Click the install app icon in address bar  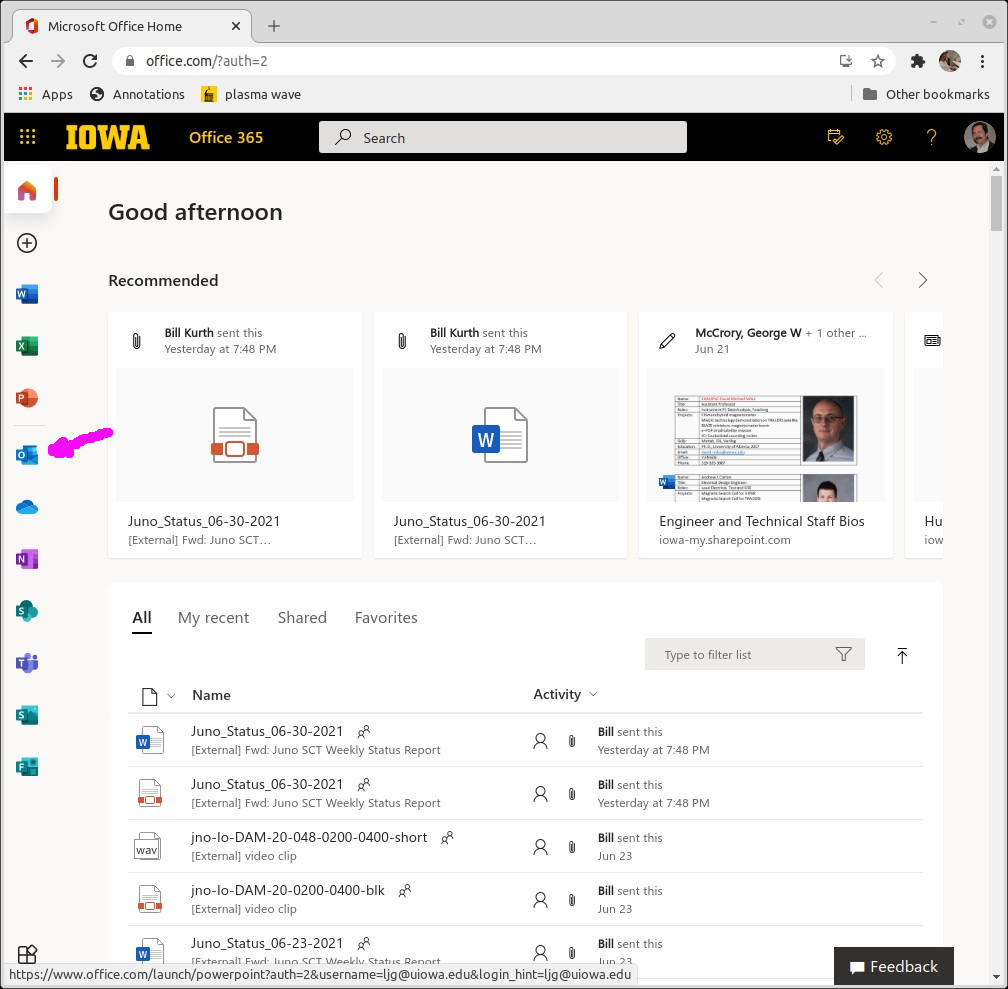[x=846, y=61]
